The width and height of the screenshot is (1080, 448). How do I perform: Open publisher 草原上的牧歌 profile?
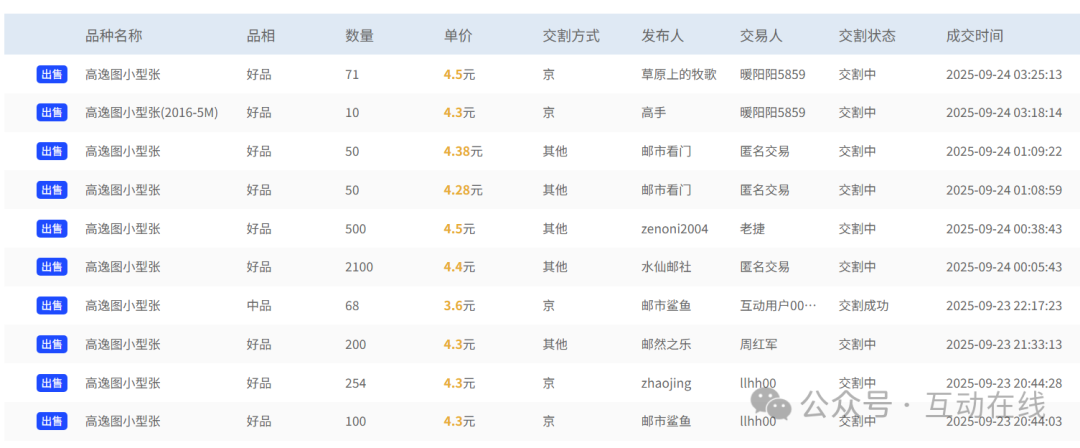pos(678,74)
